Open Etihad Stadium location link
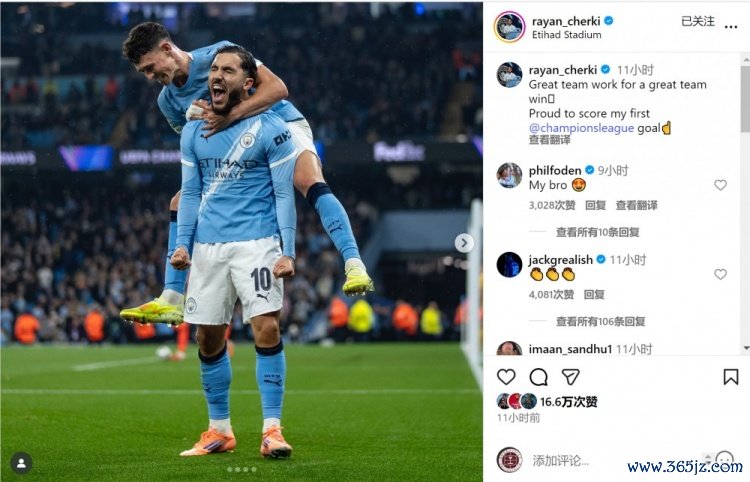 pyautogui.click(x=566, y=35)
